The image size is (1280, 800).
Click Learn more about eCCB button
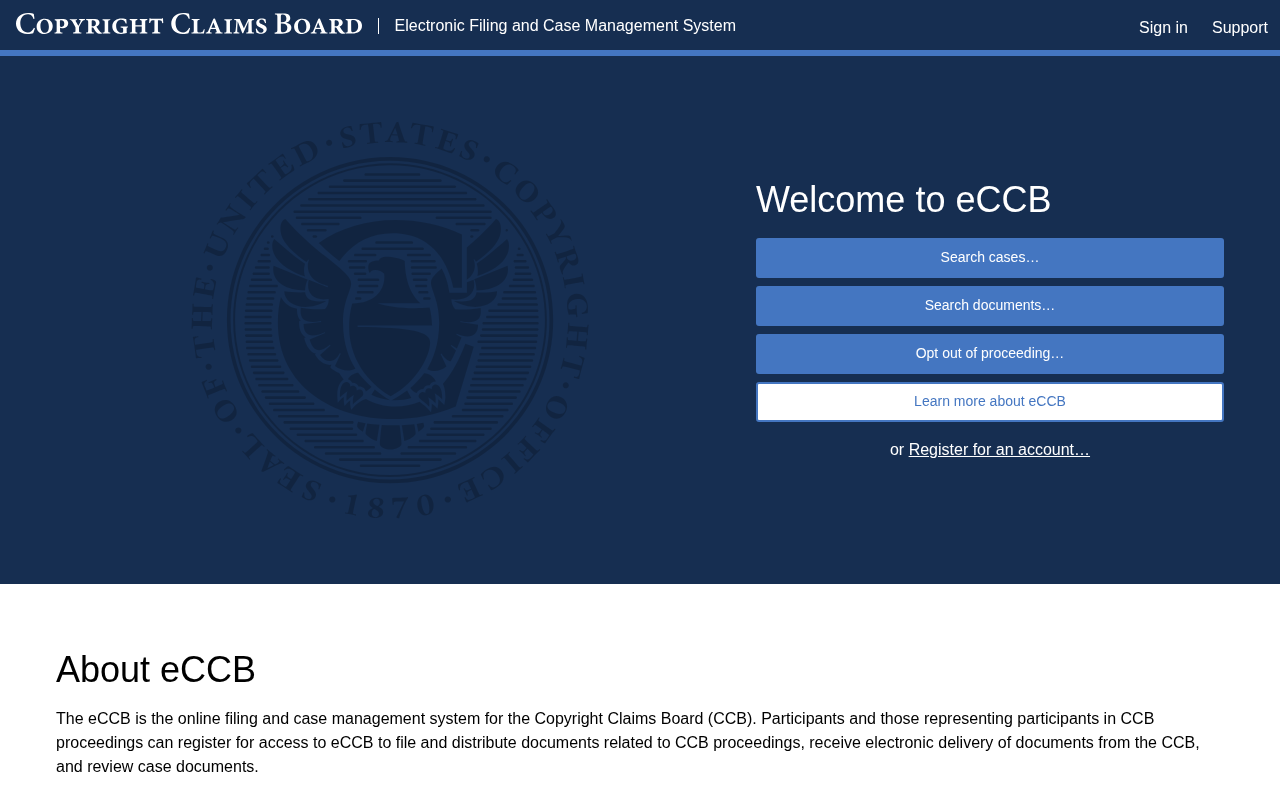[990, 402]
